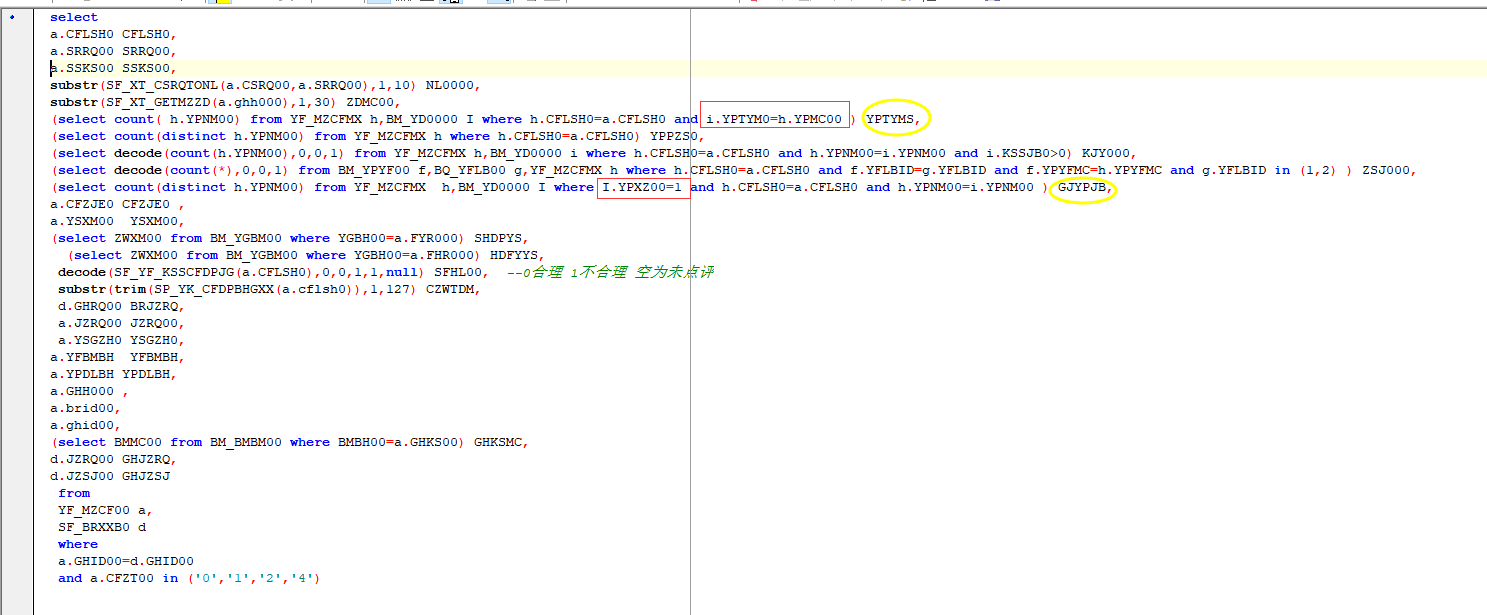Click the line 'a.CFLSH0 CFLSH0,'

point(113,34)
